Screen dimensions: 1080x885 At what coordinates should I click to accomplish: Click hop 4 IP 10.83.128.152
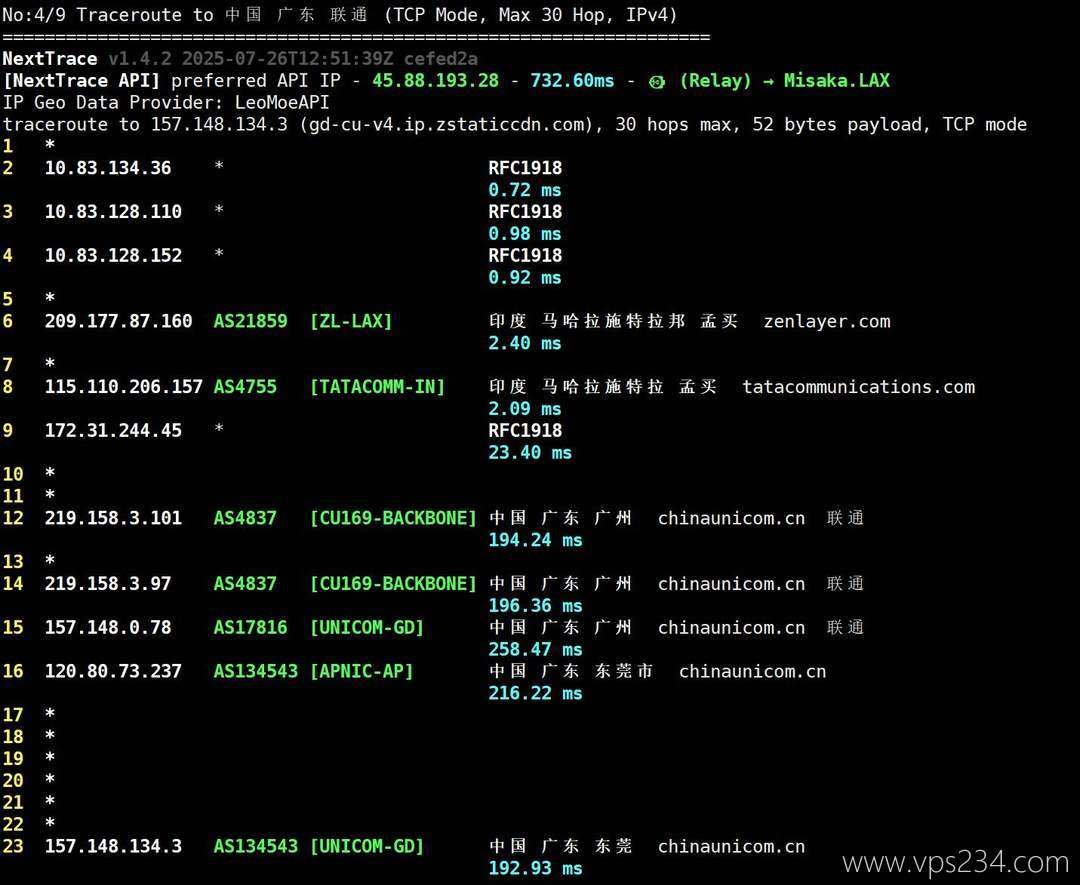tap(113, 256)
